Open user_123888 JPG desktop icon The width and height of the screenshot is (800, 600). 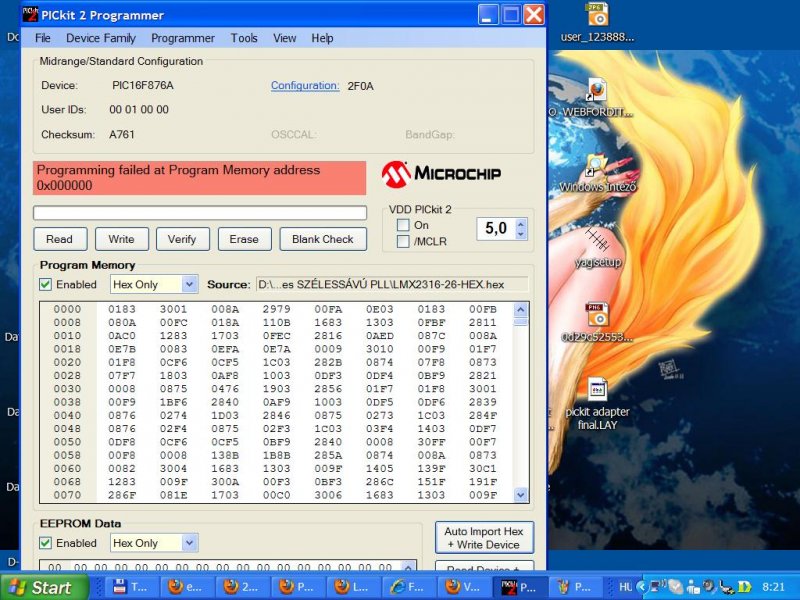coord(597,23)
